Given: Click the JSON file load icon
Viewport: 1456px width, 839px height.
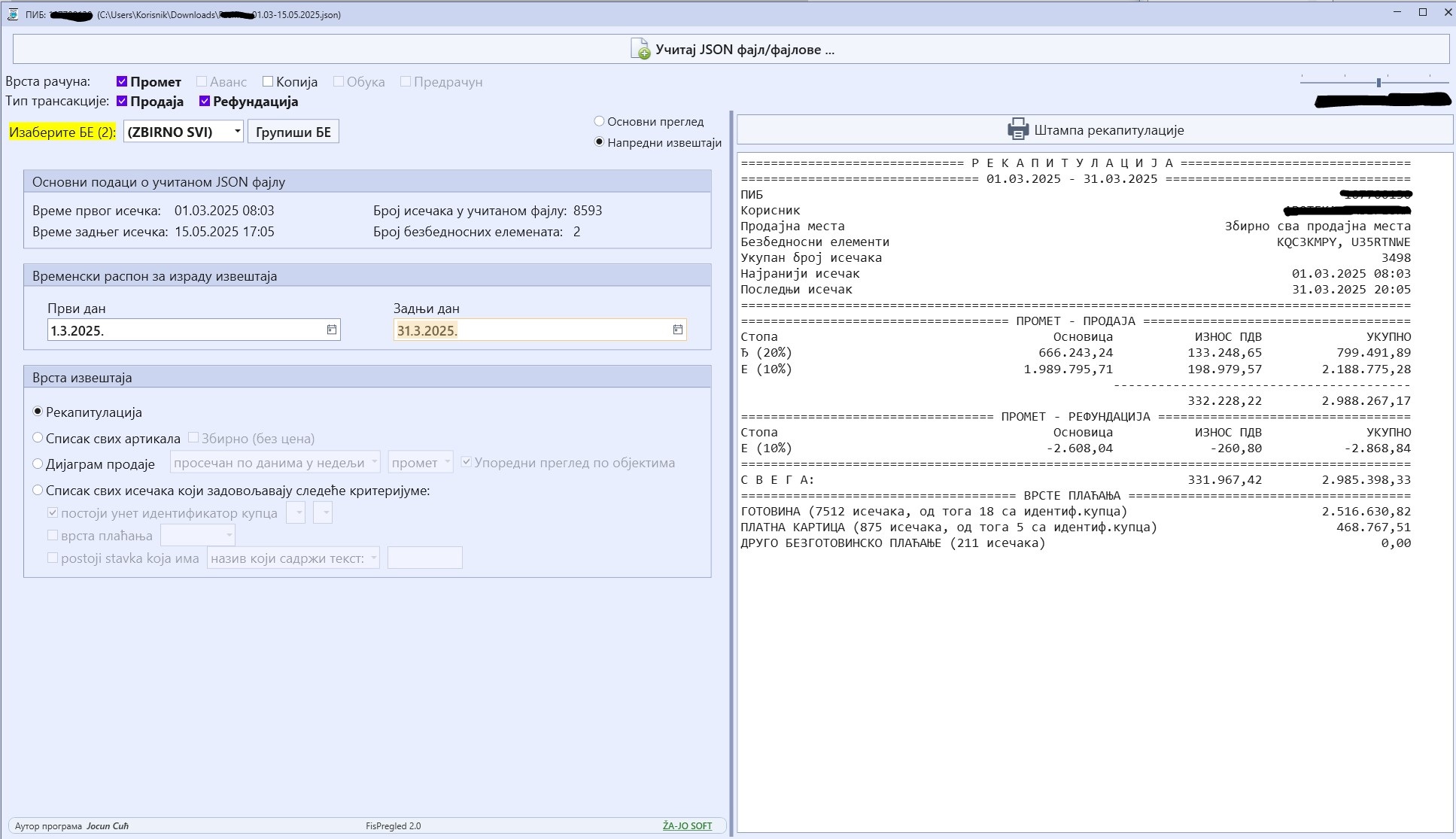Looking at the screenshot, I should (x=640, y=49).
